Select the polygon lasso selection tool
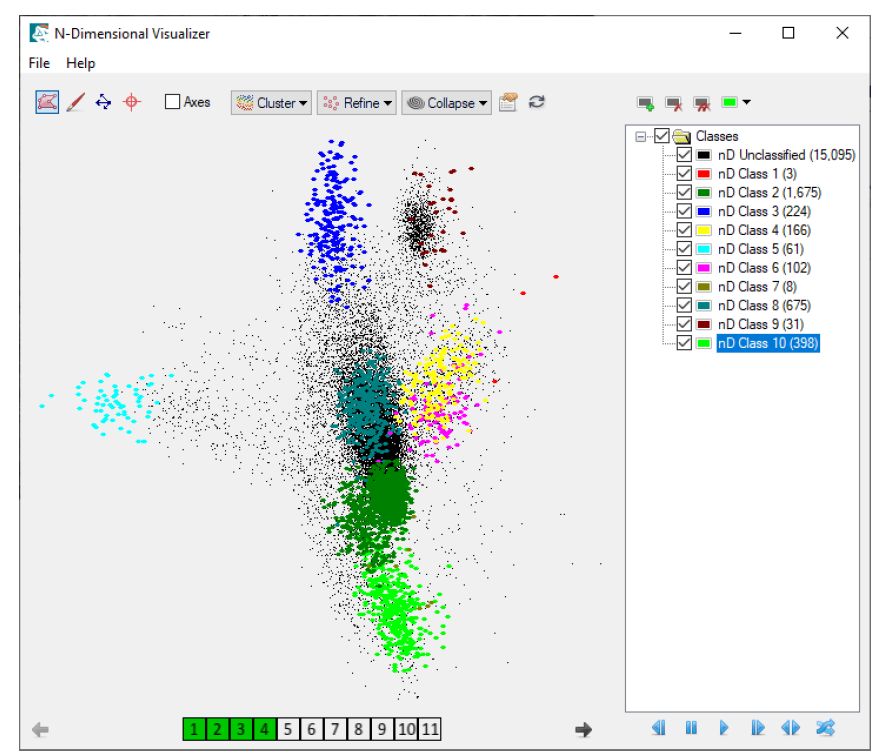Image resolution: width=880 pixels, height=754 pixels. (x=47, y=102)
